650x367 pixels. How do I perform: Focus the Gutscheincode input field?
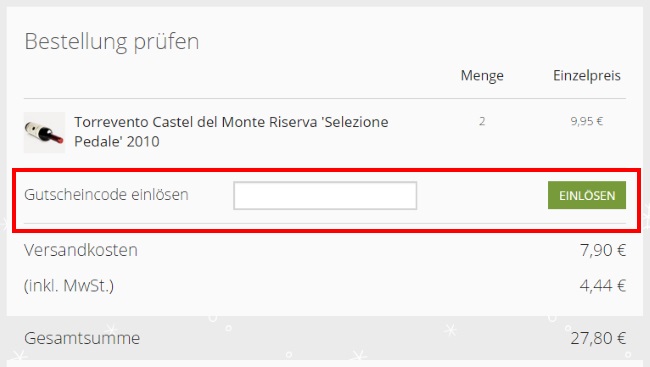coord(325,195)
